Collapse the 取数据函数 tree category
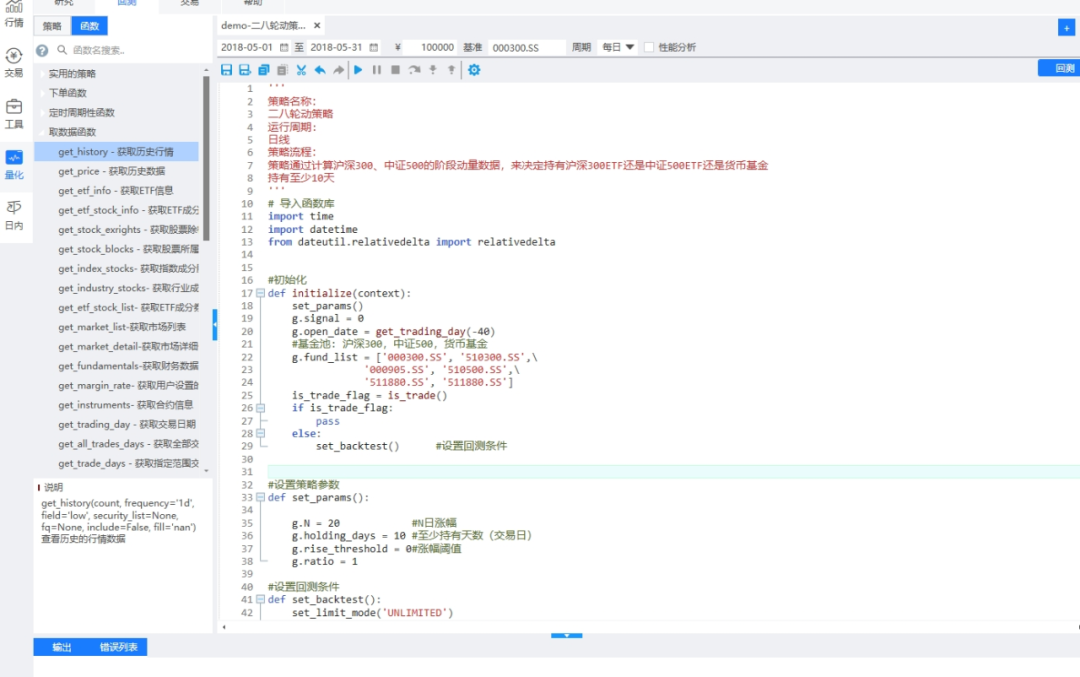The width and height of the screenshot is (1080, 677). (72, 132)
